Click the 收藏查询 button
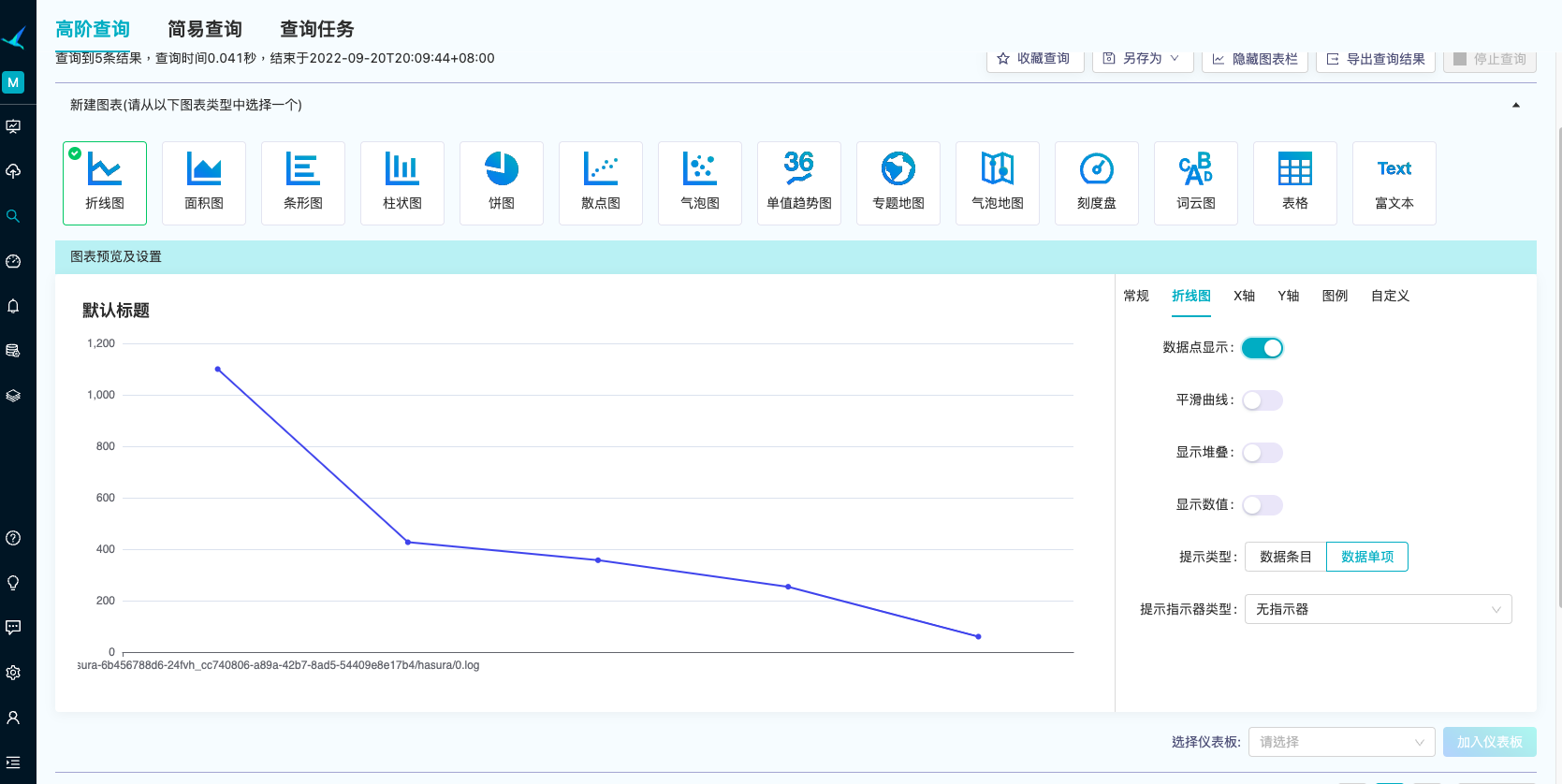The height and width of the screenshot is (784, 1562). point(1035,58)
